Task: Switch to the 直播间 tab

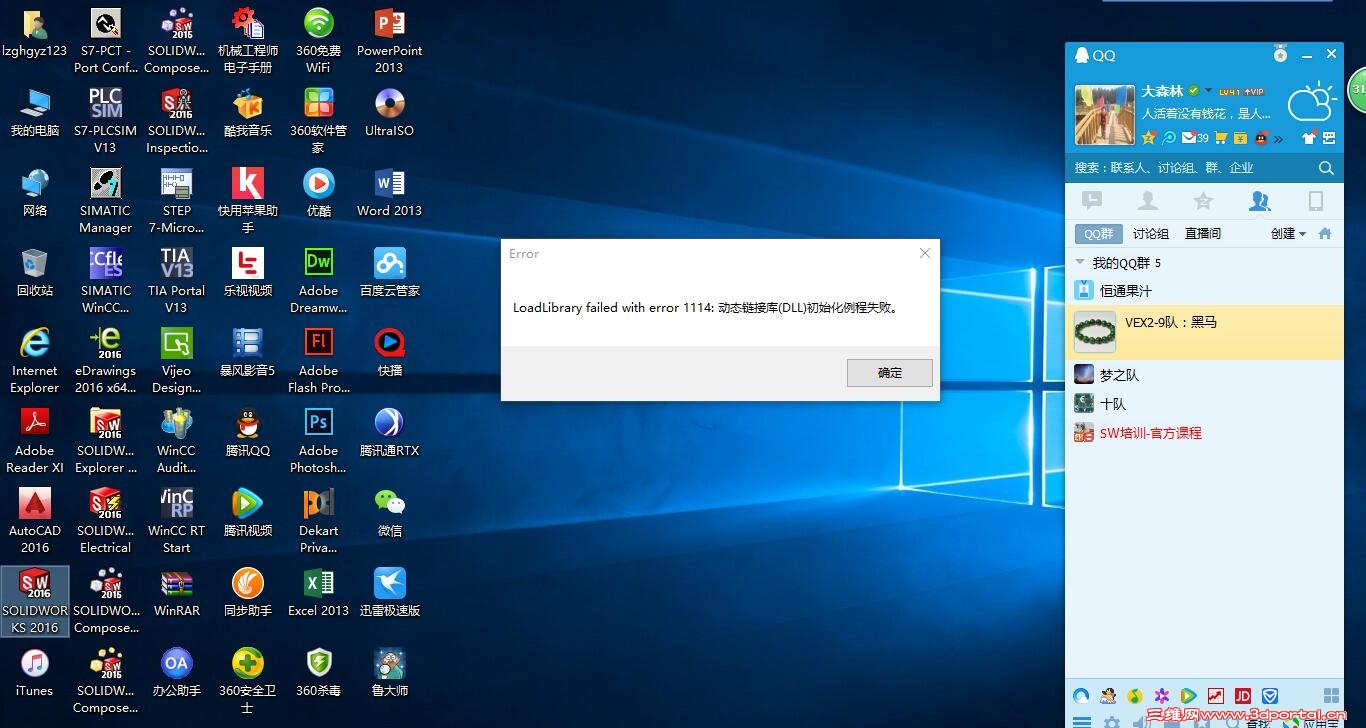Action: (x=1203, y=234)
